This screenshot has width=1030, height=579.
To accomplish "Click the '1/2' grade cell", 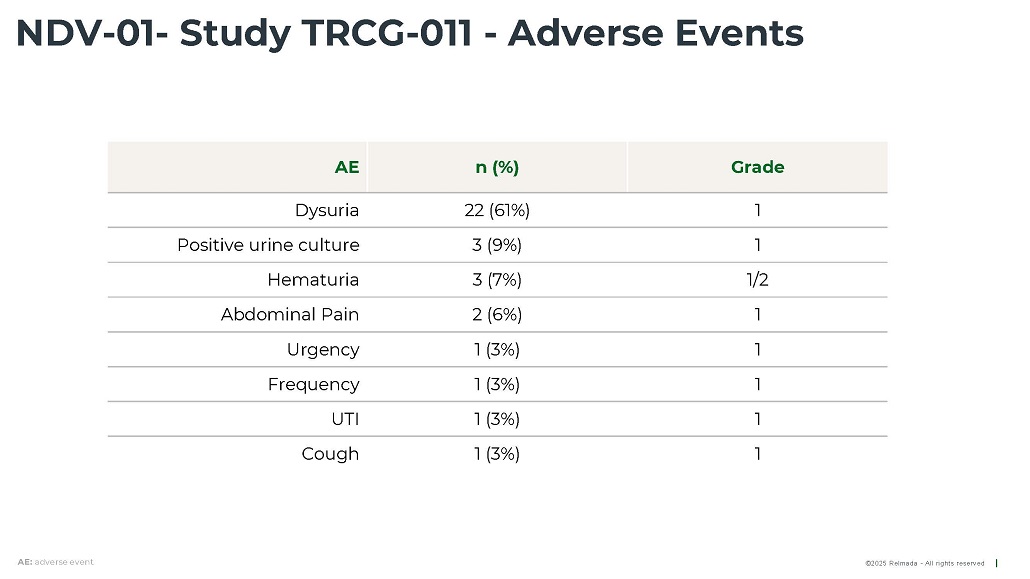I will [x=757, y=280].
